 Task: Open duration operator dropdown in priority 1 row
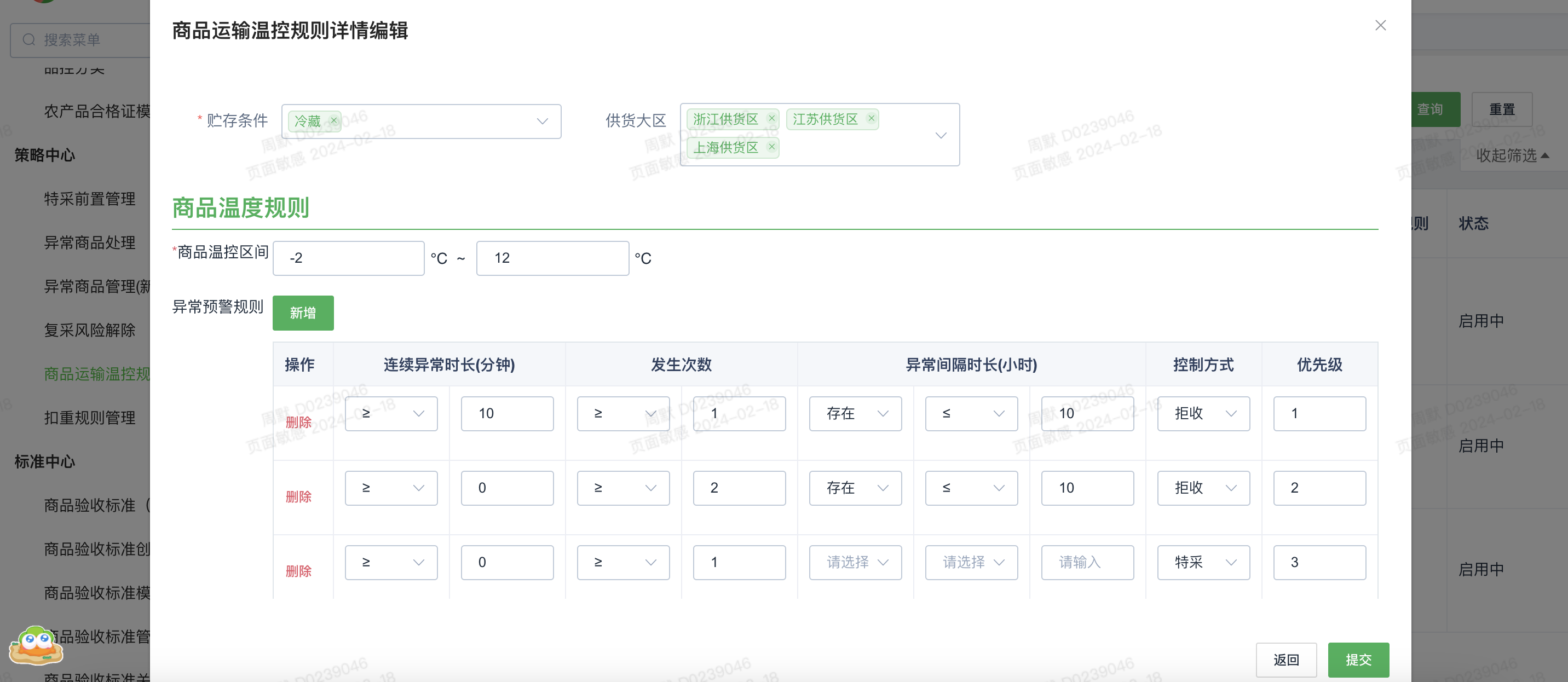pos(391,414)
